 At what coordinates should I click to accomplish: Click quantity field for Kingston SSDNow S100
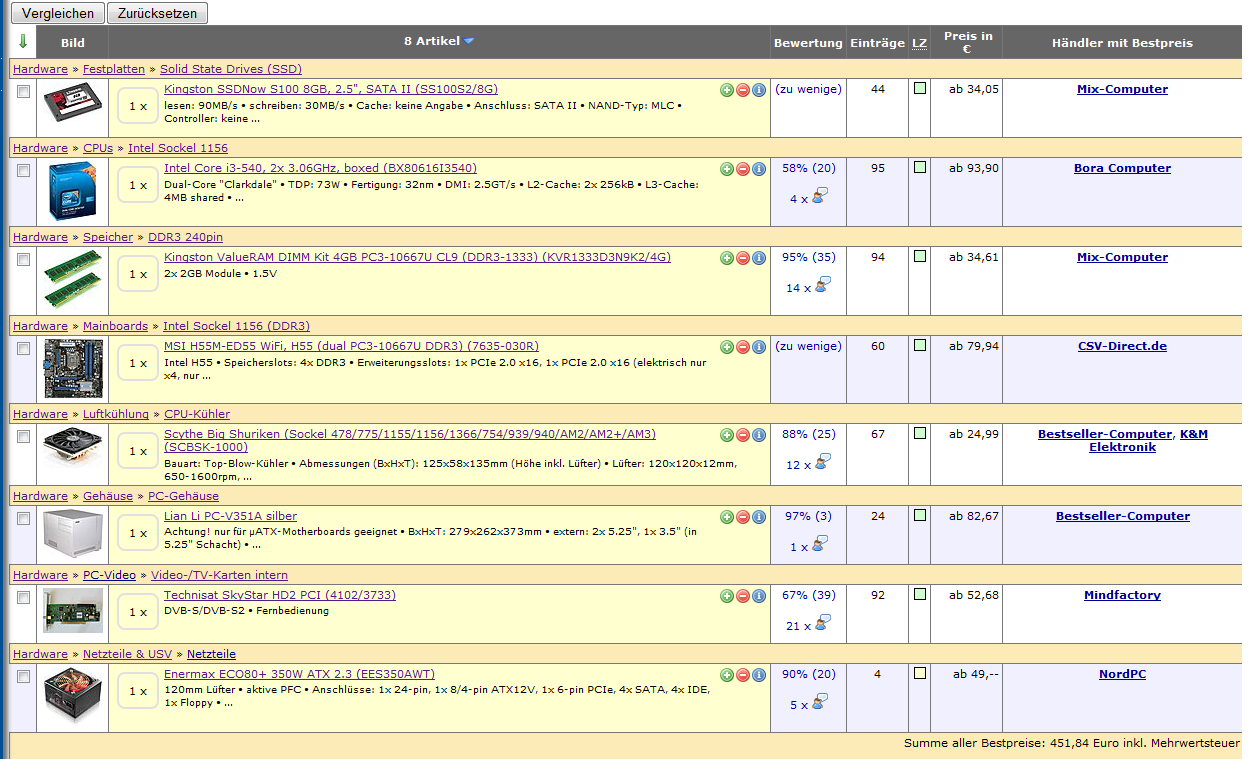coord(138,105)
